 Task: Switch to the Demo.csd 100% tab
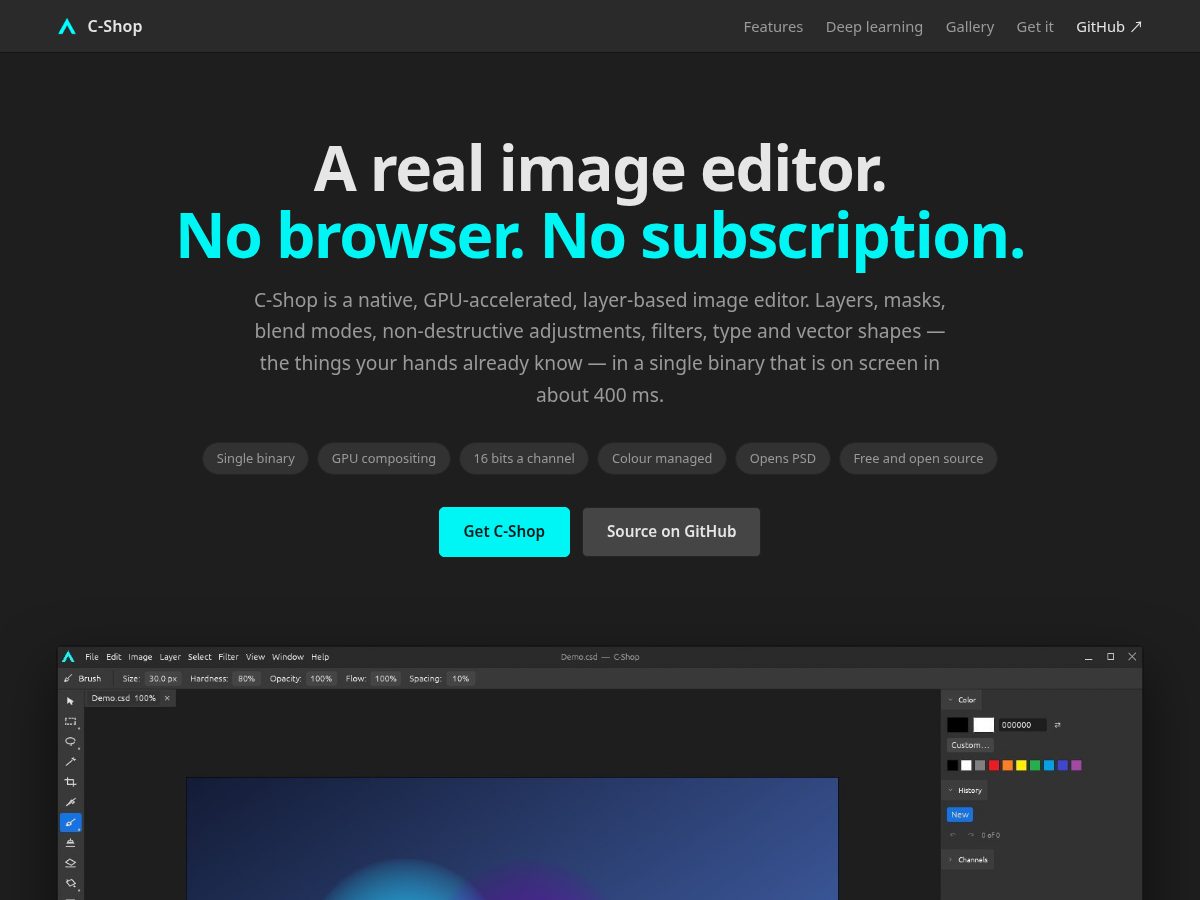click(123, 698)
